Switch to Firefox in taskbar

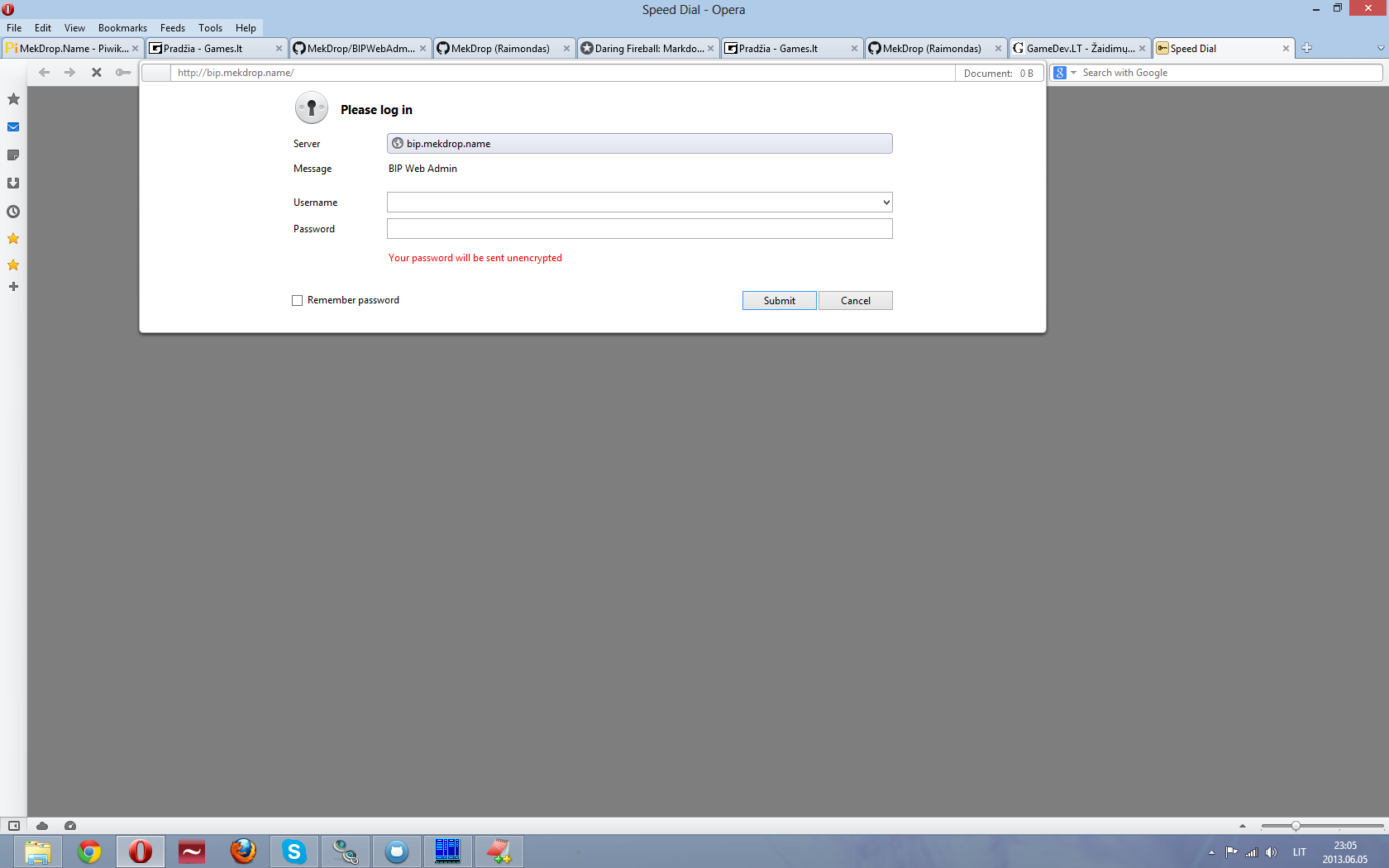243,851
